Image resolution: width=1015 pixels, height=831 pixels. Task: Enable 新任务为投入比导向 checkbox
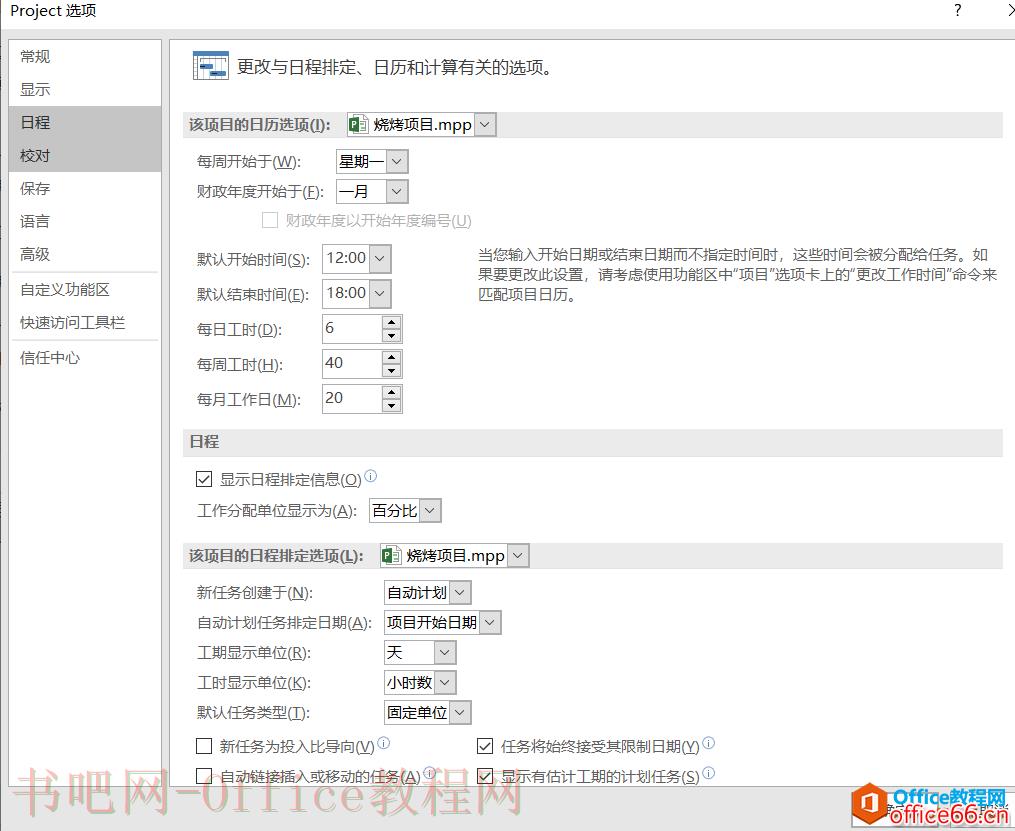point(204,746)
